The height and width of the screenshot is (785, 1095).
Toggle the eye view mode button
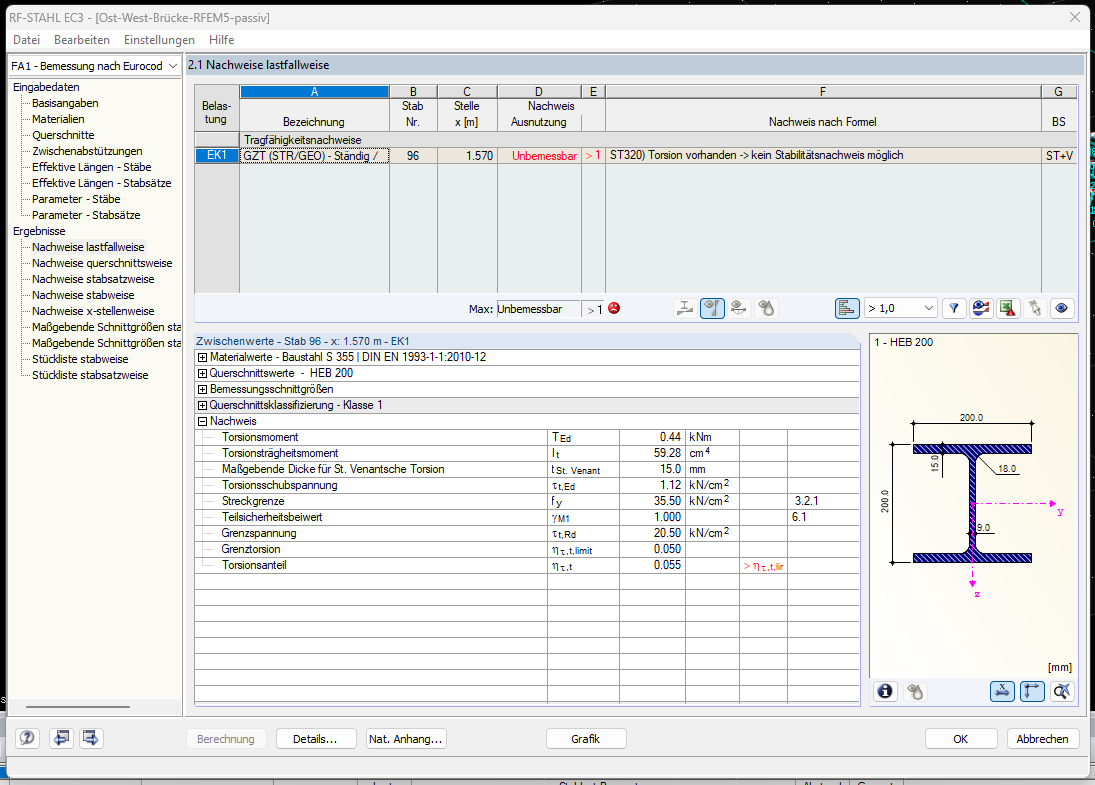tap(1062, 308)
